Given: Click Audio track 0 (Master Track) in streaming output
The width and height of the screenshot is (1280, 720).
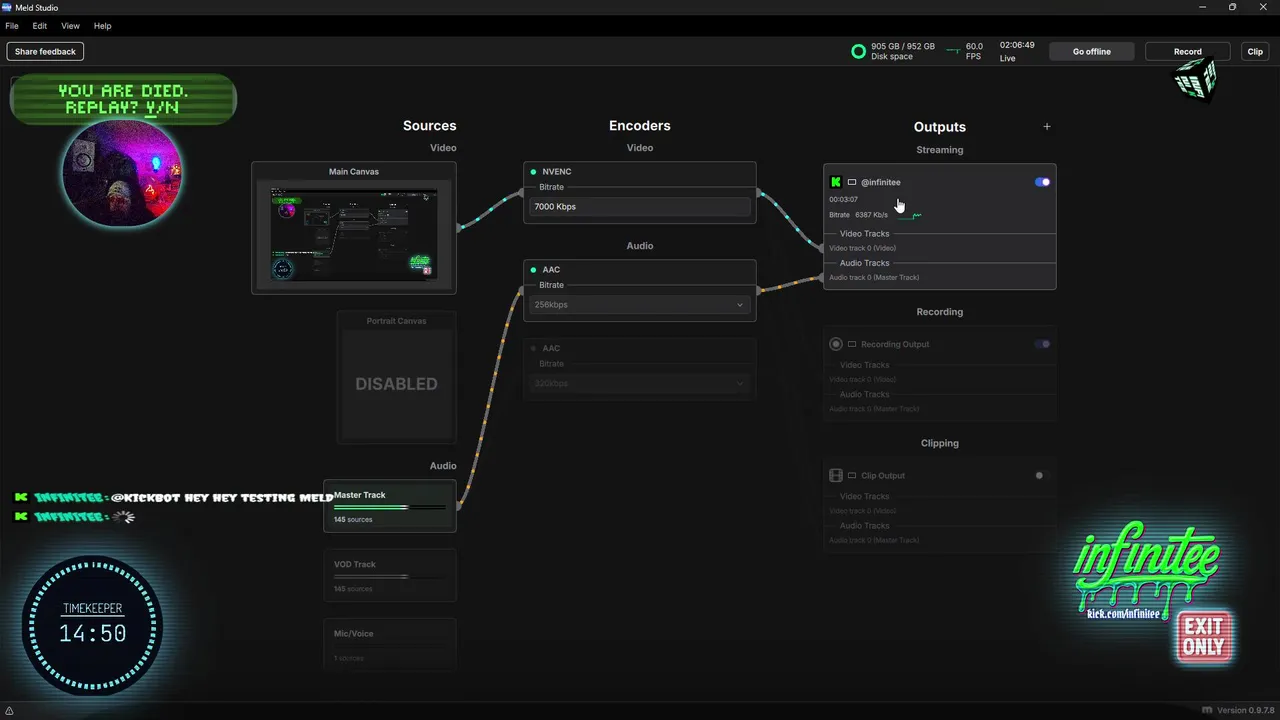Looking at the screenshot, I should click(x=874, y=277).
